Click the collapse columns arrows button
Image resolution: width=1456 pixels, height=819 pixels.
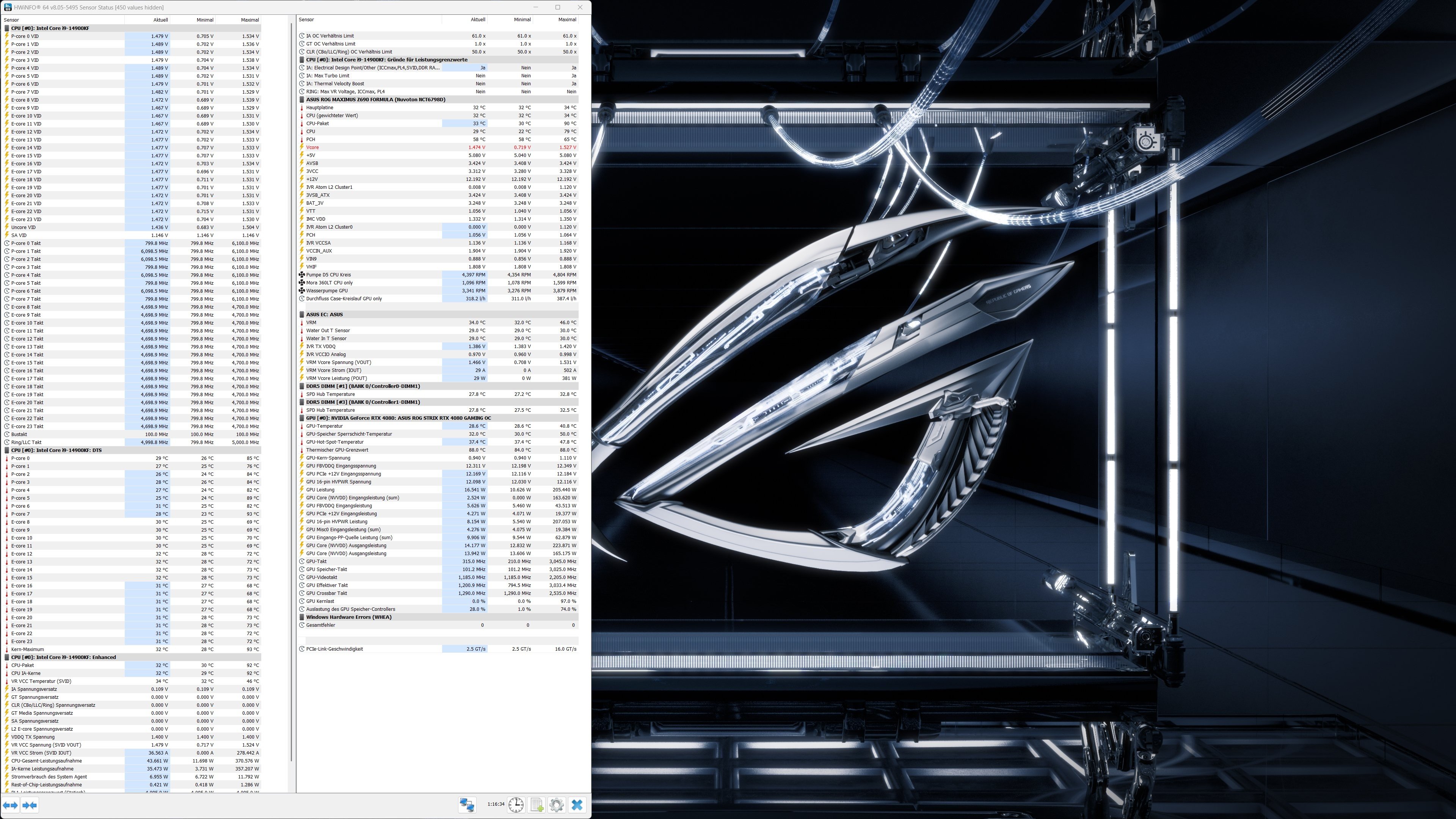(x=30, y=805)
